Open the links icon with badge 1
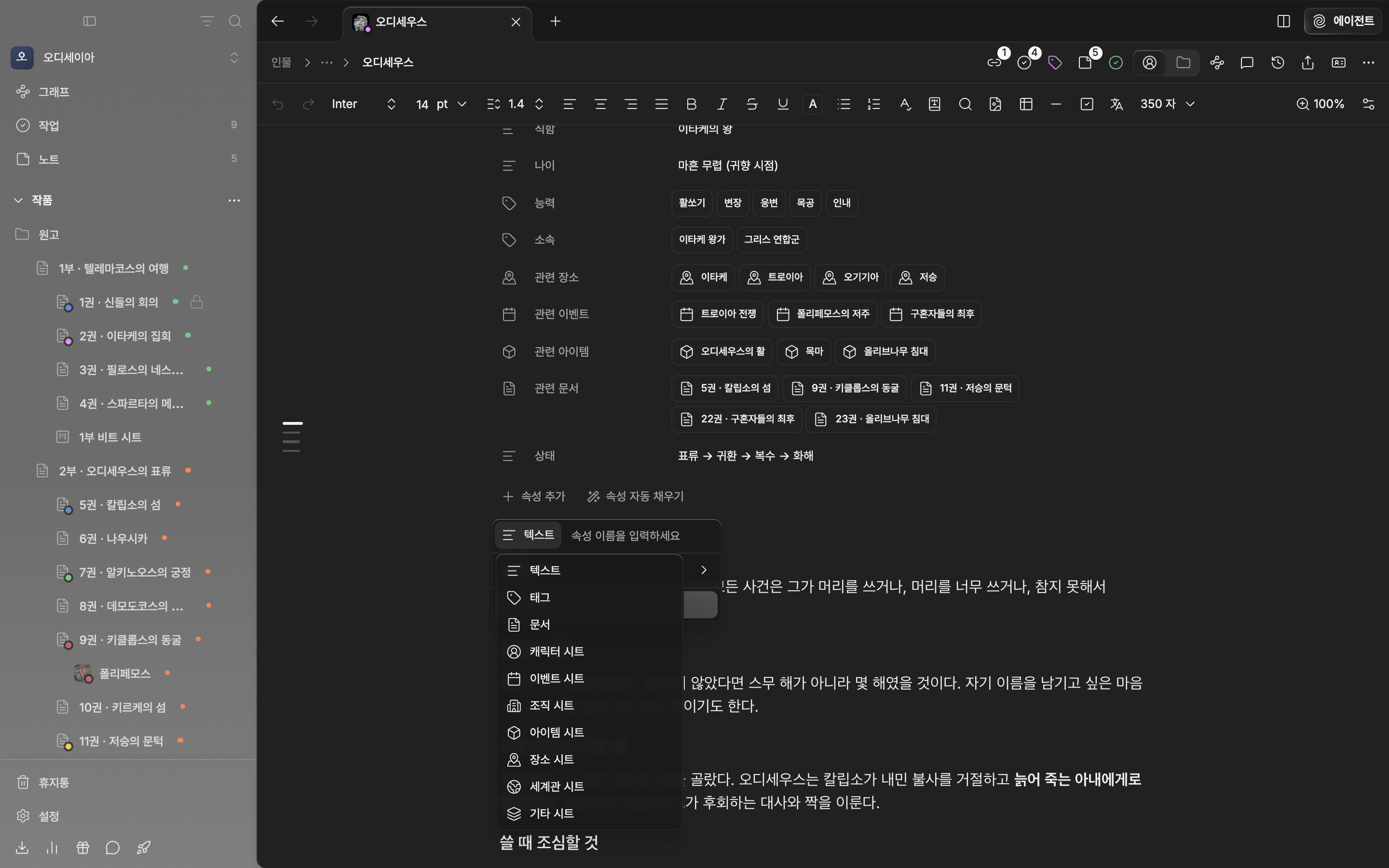Screen dimensions: 1389x868 point(994,63)
